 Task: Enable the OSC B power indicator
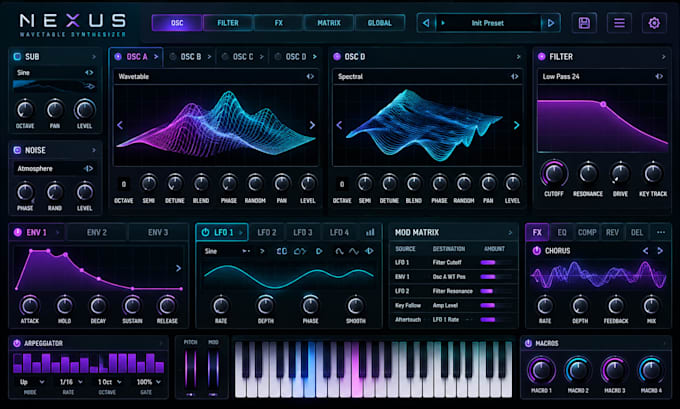point(173,56)
